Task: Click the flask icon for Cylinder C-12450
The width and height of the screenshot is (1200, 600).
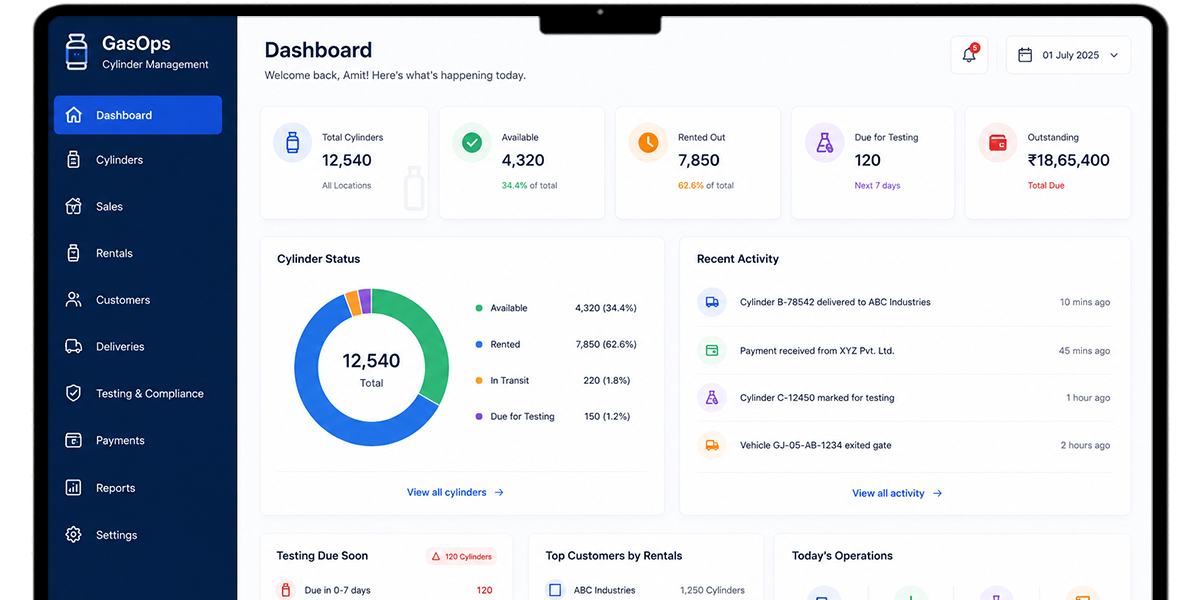Action: 712,398
